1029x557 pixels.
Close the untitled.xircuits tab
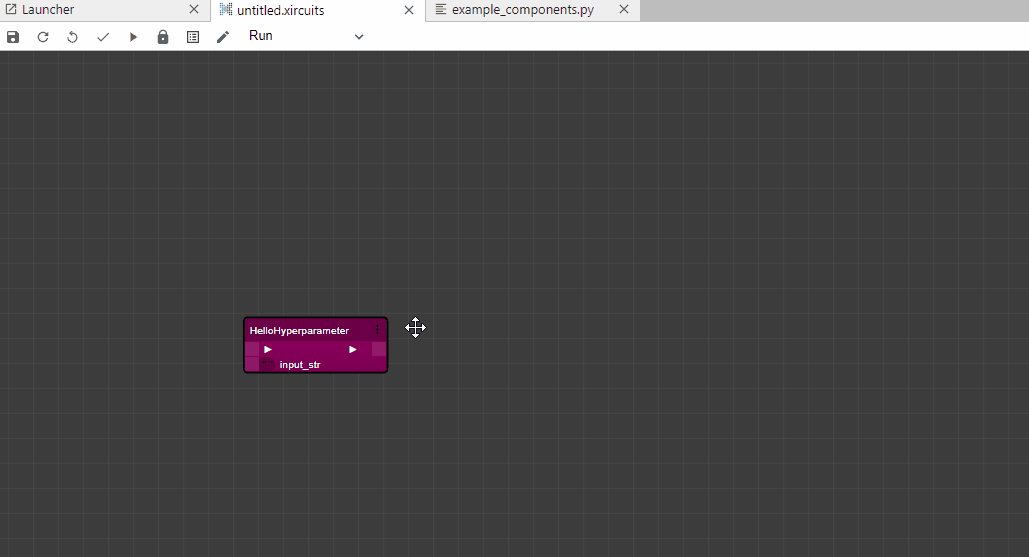pyautogui.click(x=408, y=10)
